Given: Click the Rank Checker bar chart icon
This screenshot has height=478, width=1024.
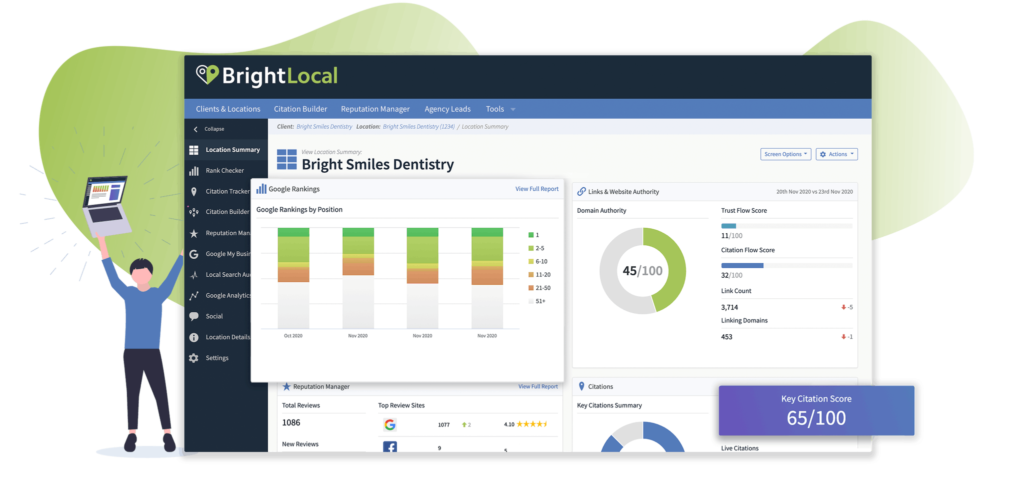Looking at the screenshot, I should pos(194,170).
